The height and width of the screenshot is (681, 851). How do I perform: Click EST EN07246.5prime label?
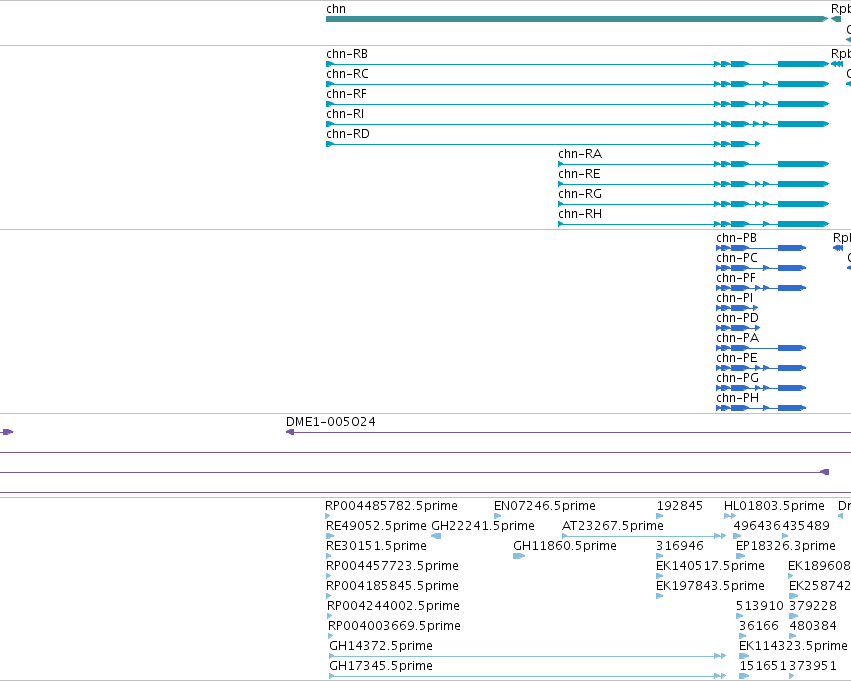click(x=545, y=506)
